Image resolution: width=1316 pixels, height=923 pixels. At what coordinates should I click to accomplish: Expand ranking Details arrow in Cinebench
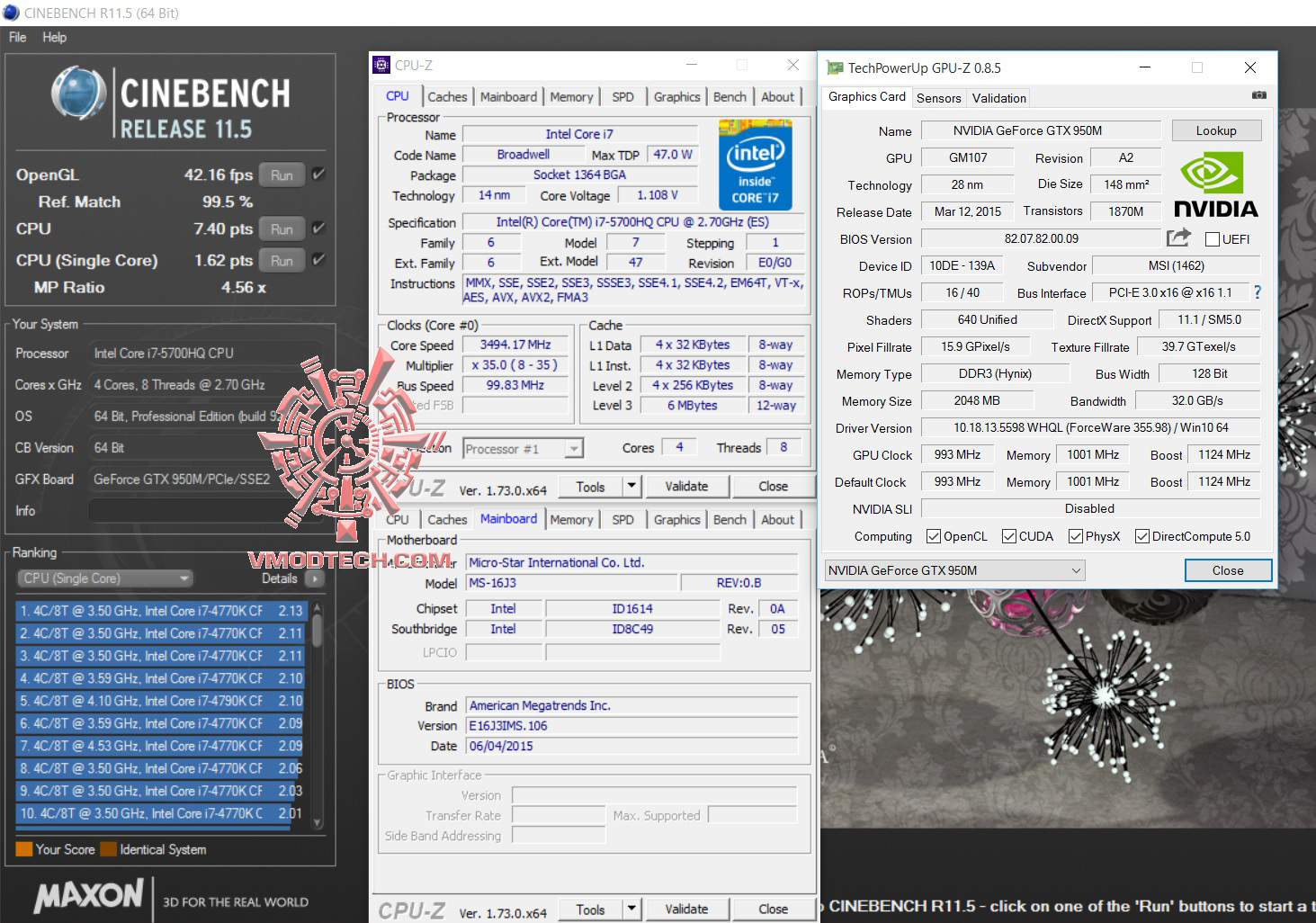tap(317, 578)
